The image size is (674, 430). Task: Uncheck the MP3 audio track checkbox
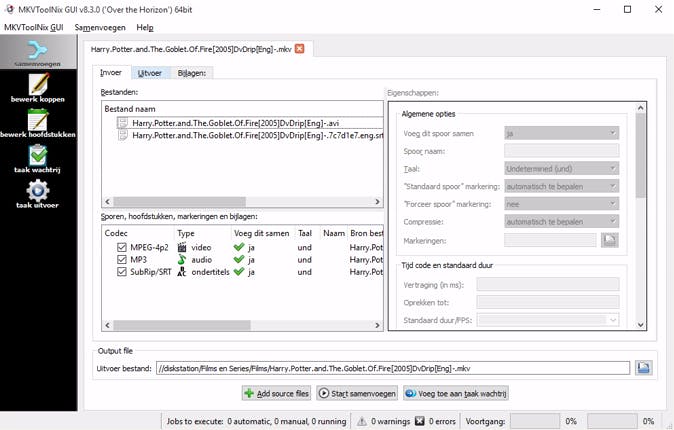point(122,259)
